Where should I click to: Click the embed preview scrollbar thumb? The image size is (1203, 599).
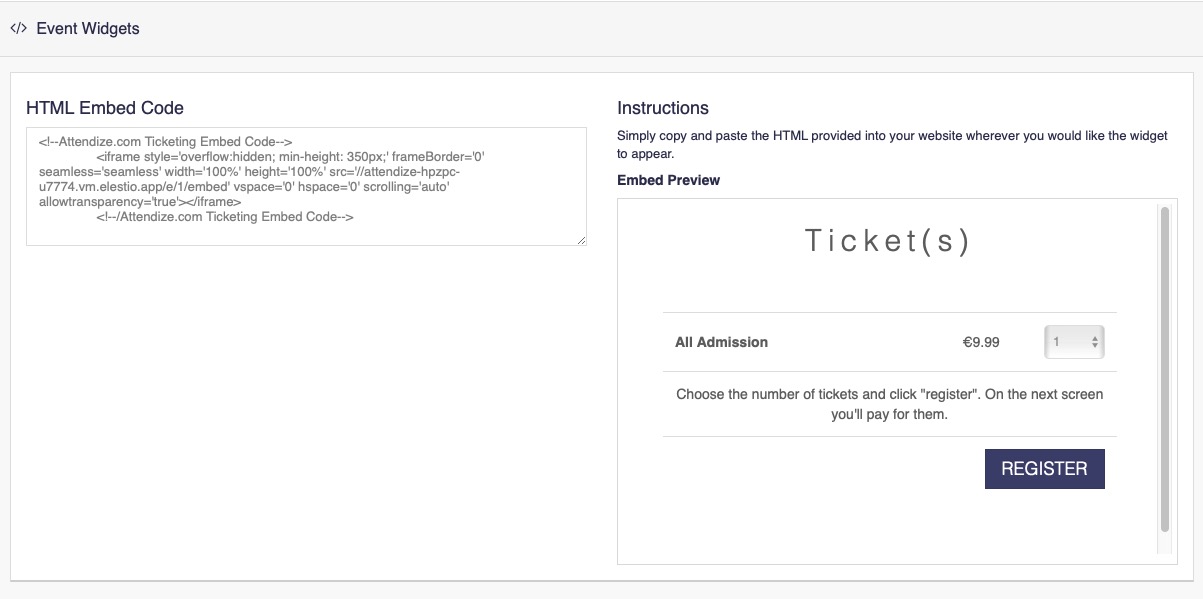tap(1164, 370)
